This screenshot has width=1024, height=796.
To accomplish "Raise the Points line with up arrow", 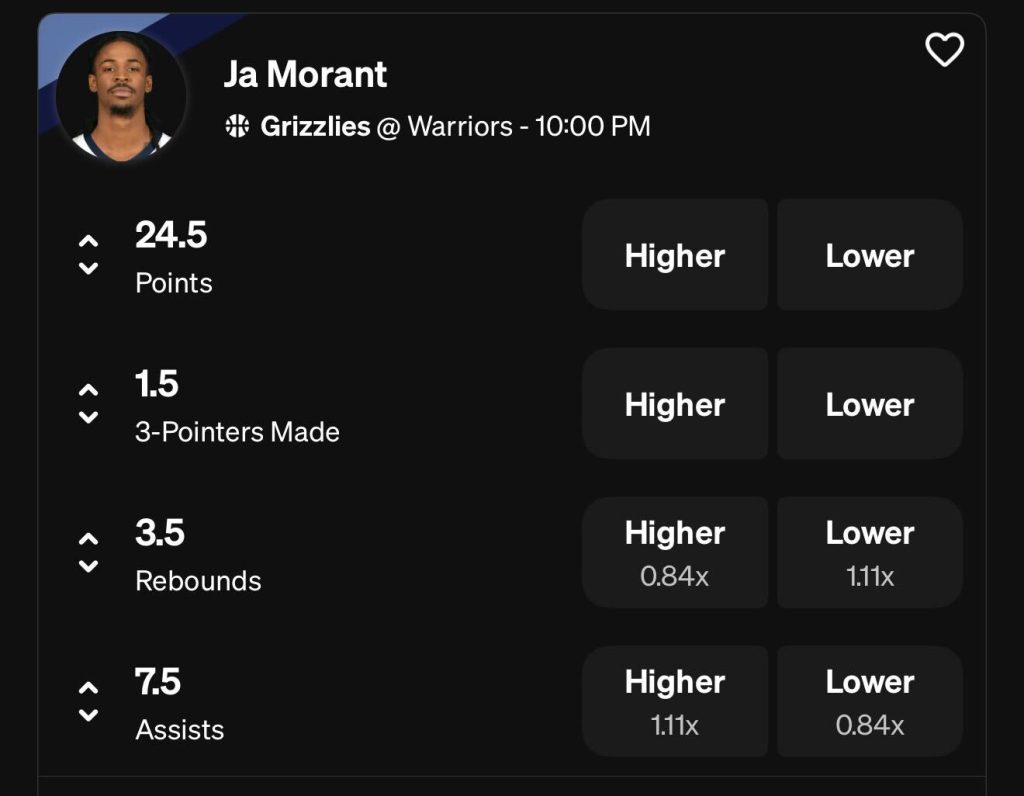I will (x=89, y=241).
